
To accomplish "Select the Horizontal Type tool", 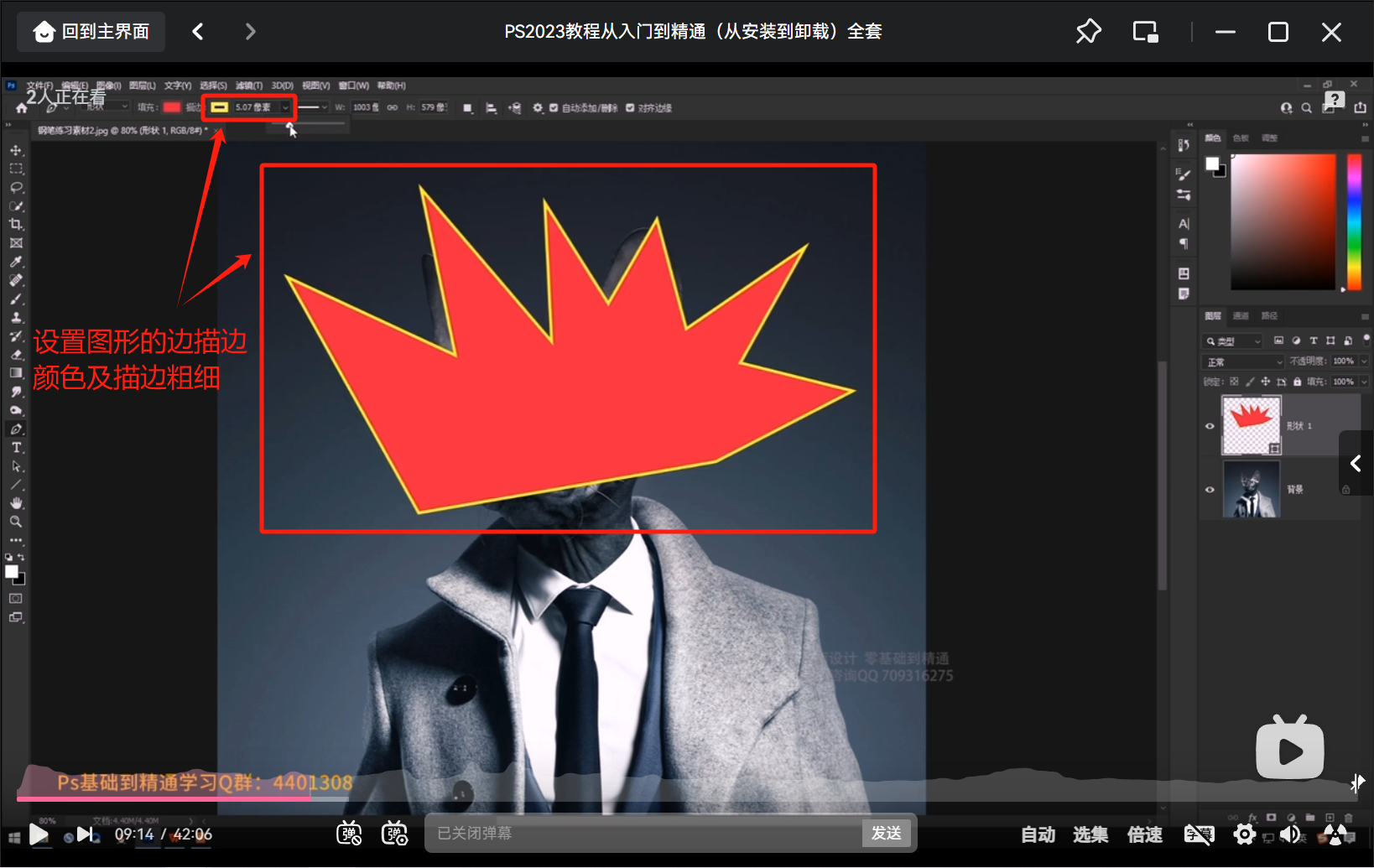I will coord(16,447).
